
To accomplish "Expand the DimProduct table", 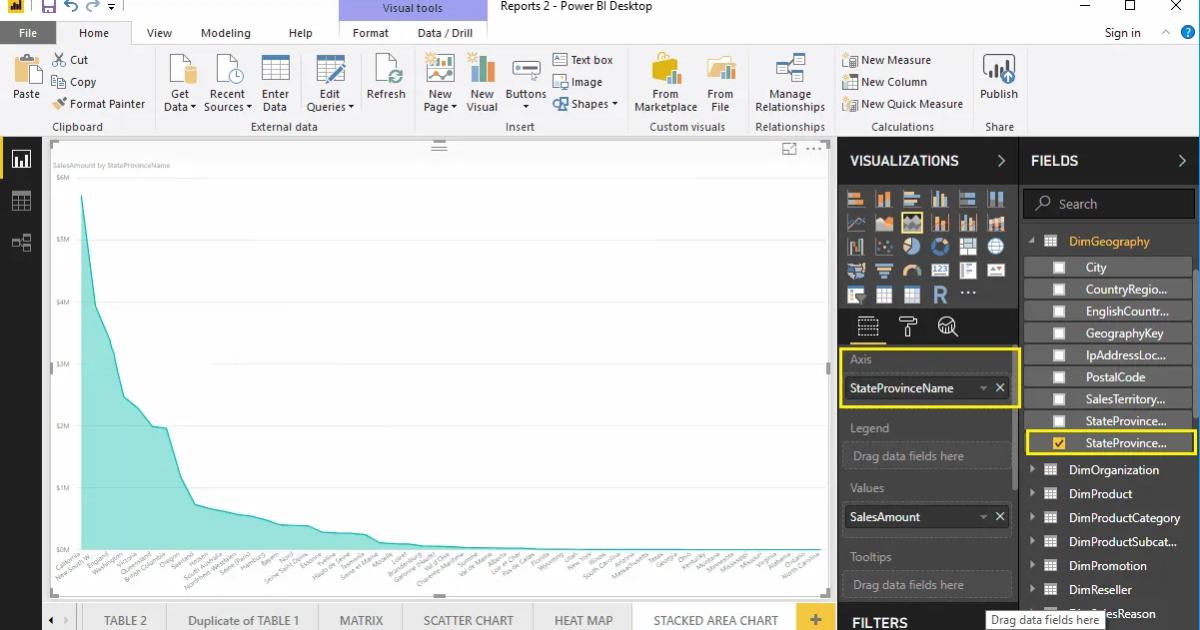I will 1033,493.
